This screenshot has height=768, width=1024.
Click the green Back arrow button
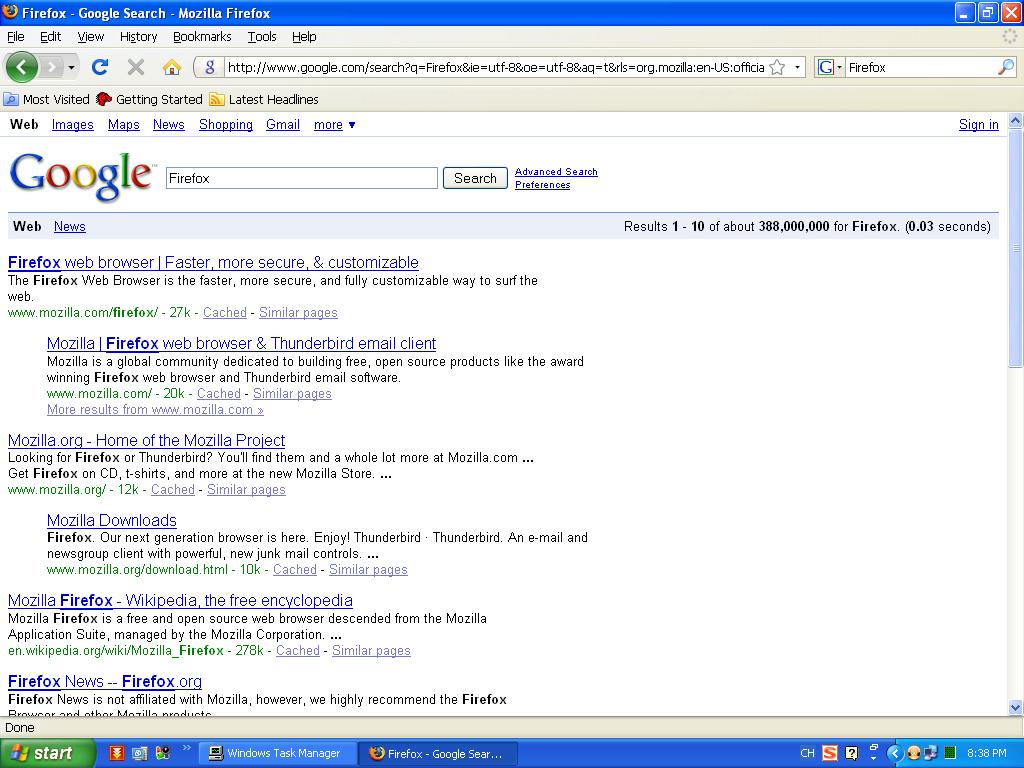pyautogui.click(x=22, y=67)
